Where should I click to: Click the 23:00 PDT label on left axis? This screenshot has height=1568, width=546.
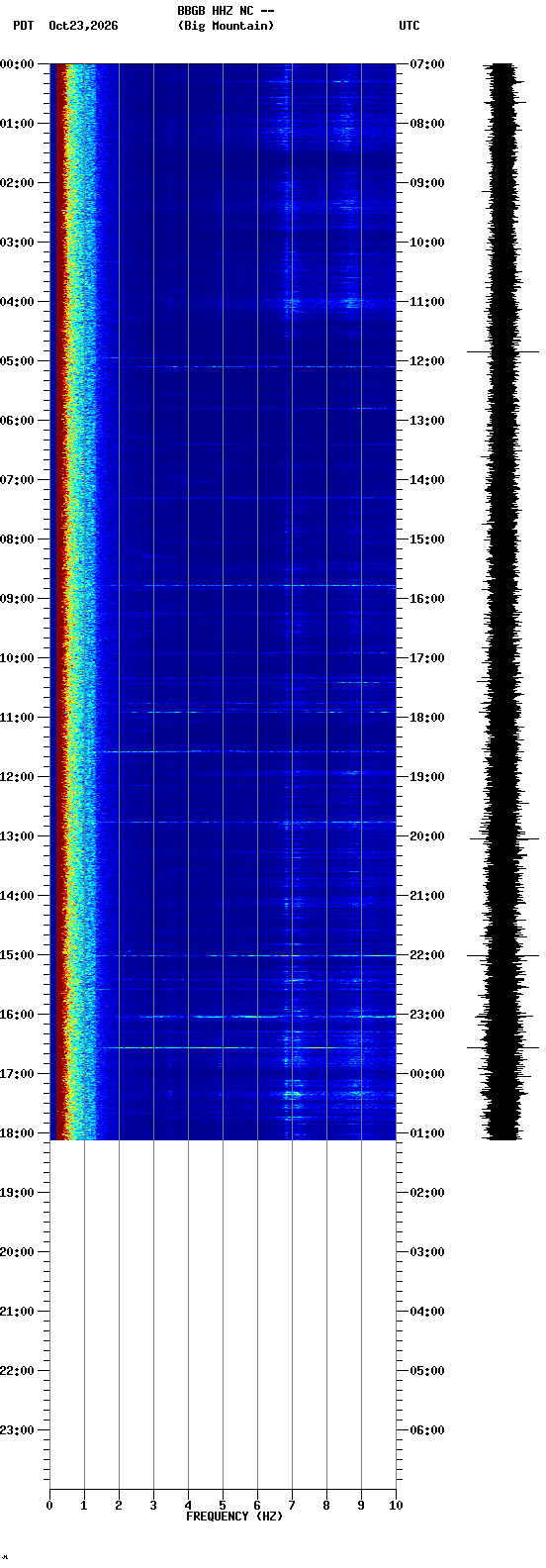[x=18, y=1430]
